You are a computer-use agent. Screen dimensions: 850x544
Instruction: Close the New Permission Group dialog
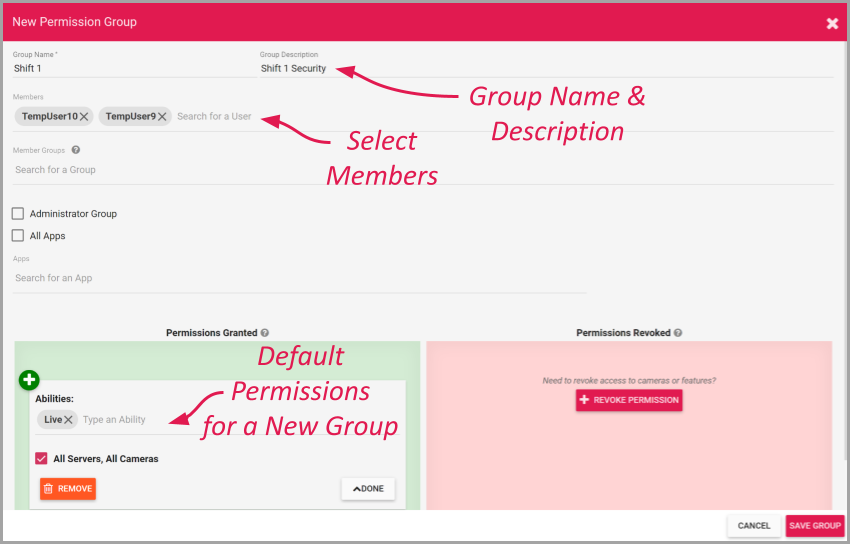point(832,23)
